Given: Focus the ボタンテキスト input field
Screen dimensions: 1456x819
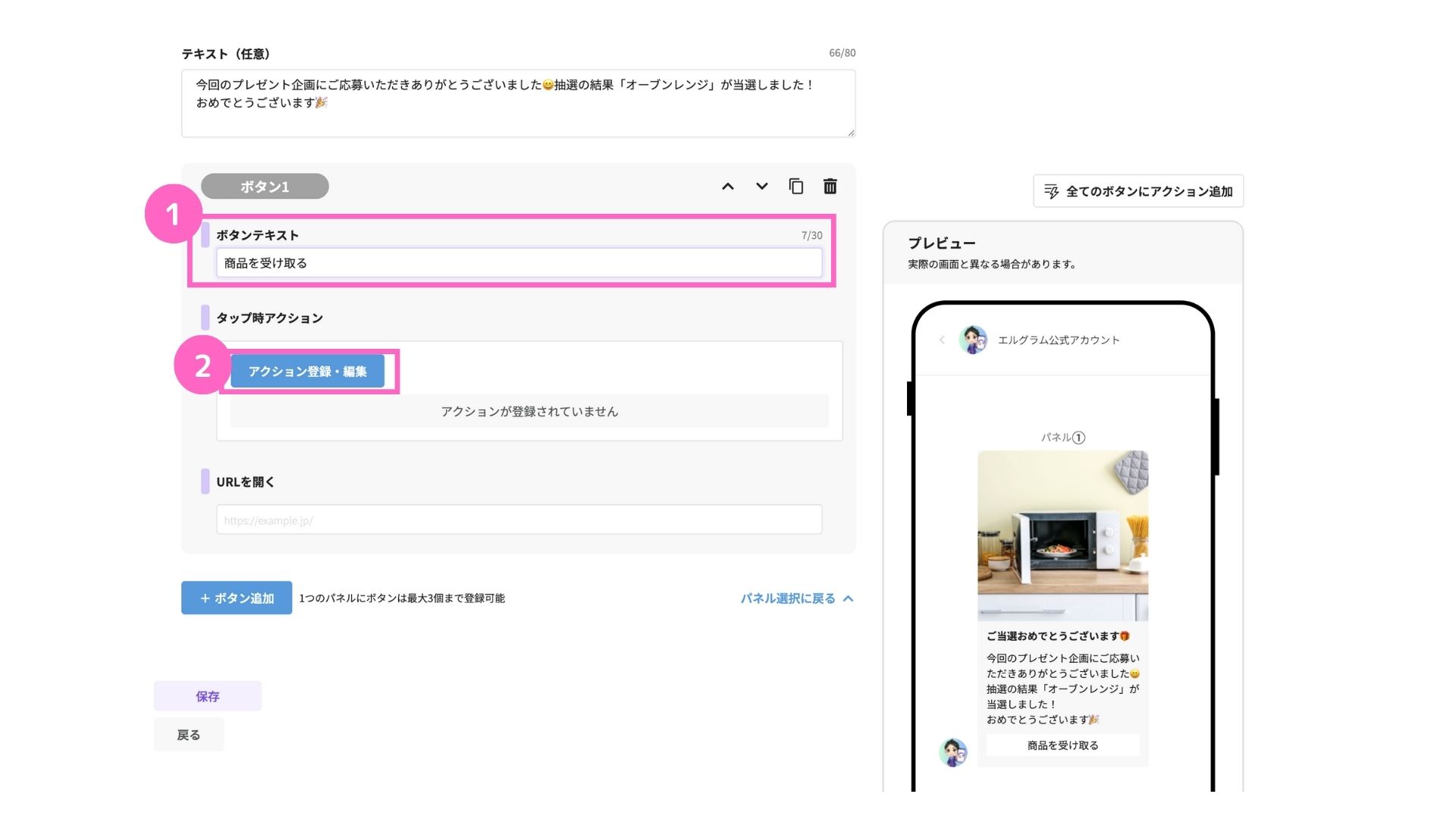Looking at the screenshot, I should tap(519, 263).
